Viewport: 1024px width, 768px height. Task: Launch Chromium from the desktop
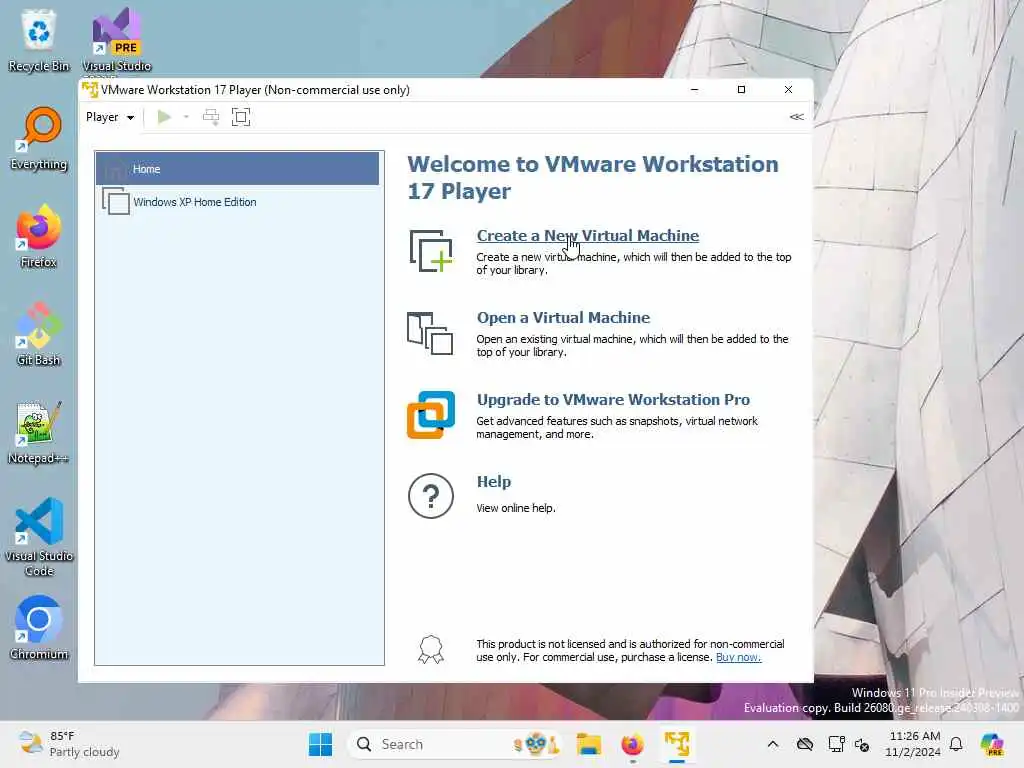click(x=39, y=628)
